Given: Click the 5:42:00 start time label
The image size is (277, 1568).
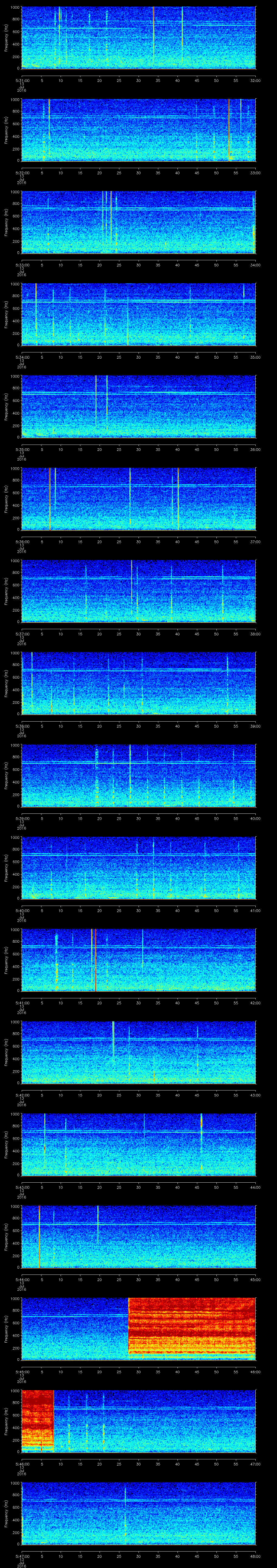Looking at the screenshot, I should click(x=22, y=1095).
